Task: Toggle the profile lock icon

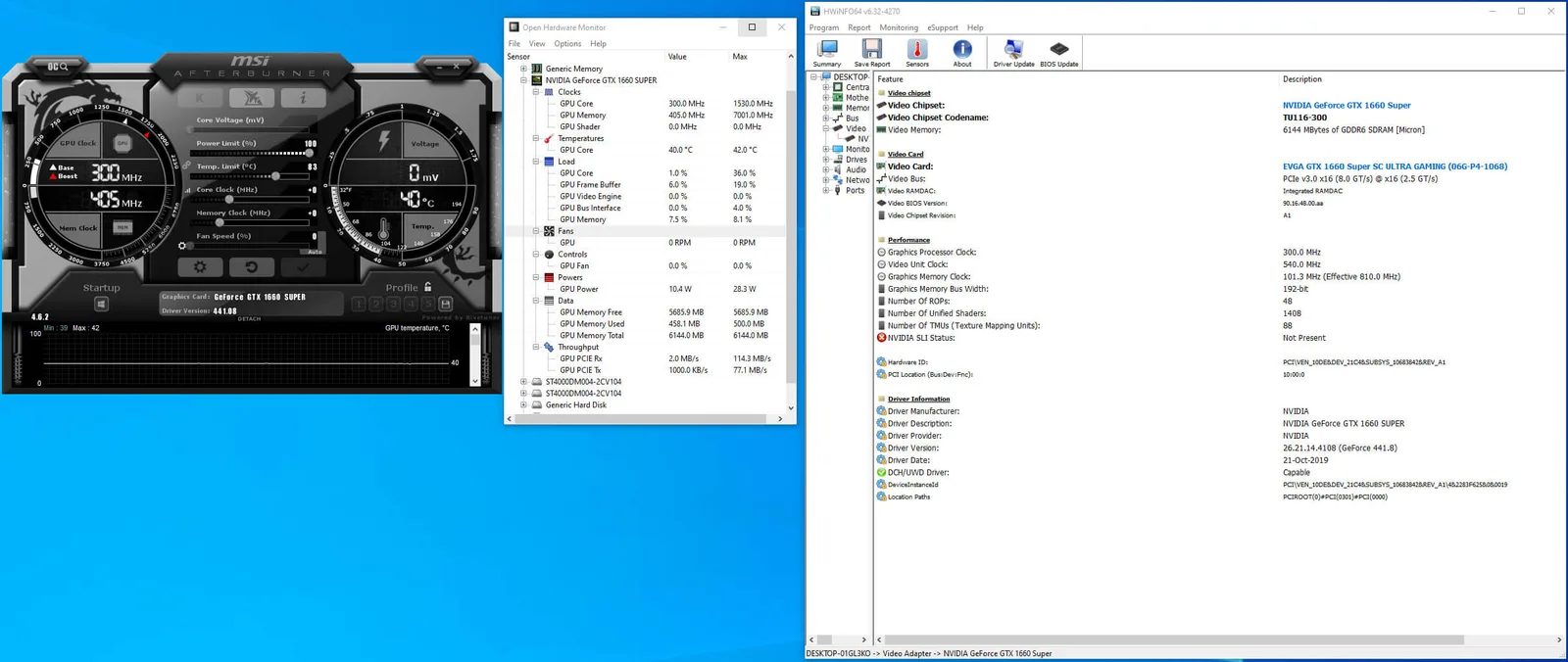Action: tap(427, 287)
